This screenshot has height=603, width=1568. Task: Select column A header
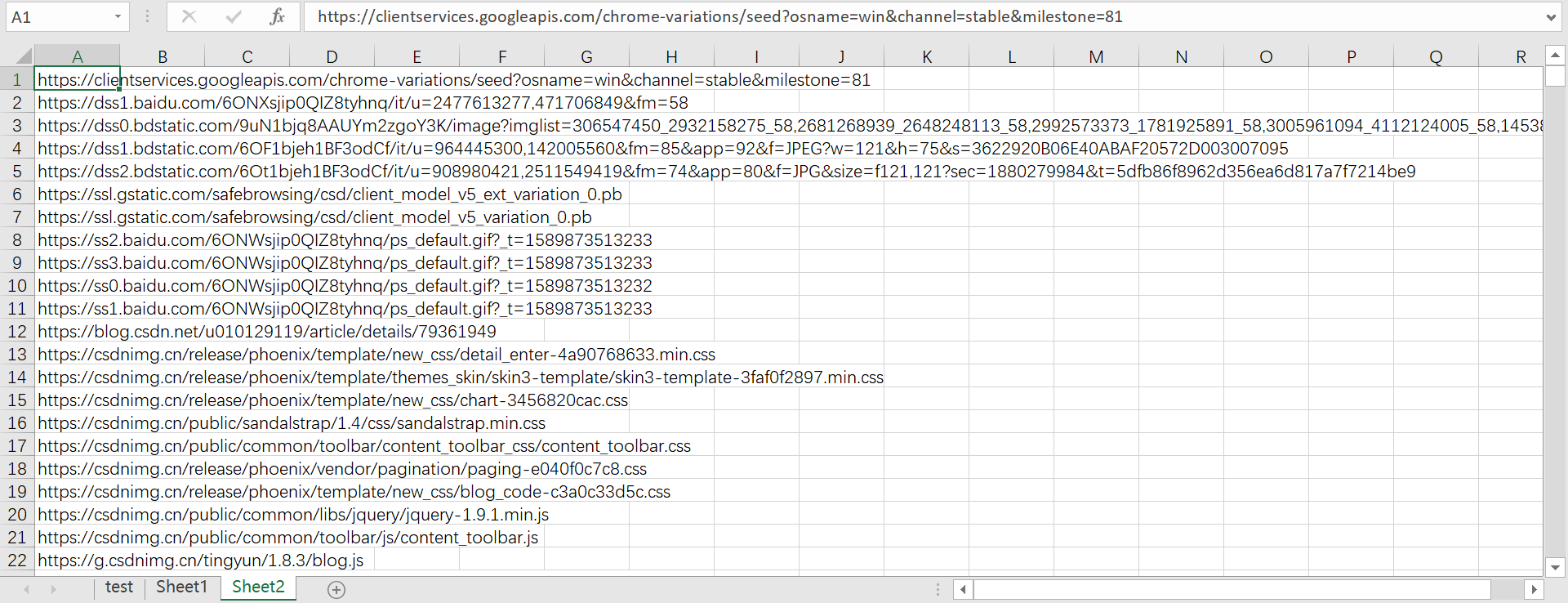(77, 56)
